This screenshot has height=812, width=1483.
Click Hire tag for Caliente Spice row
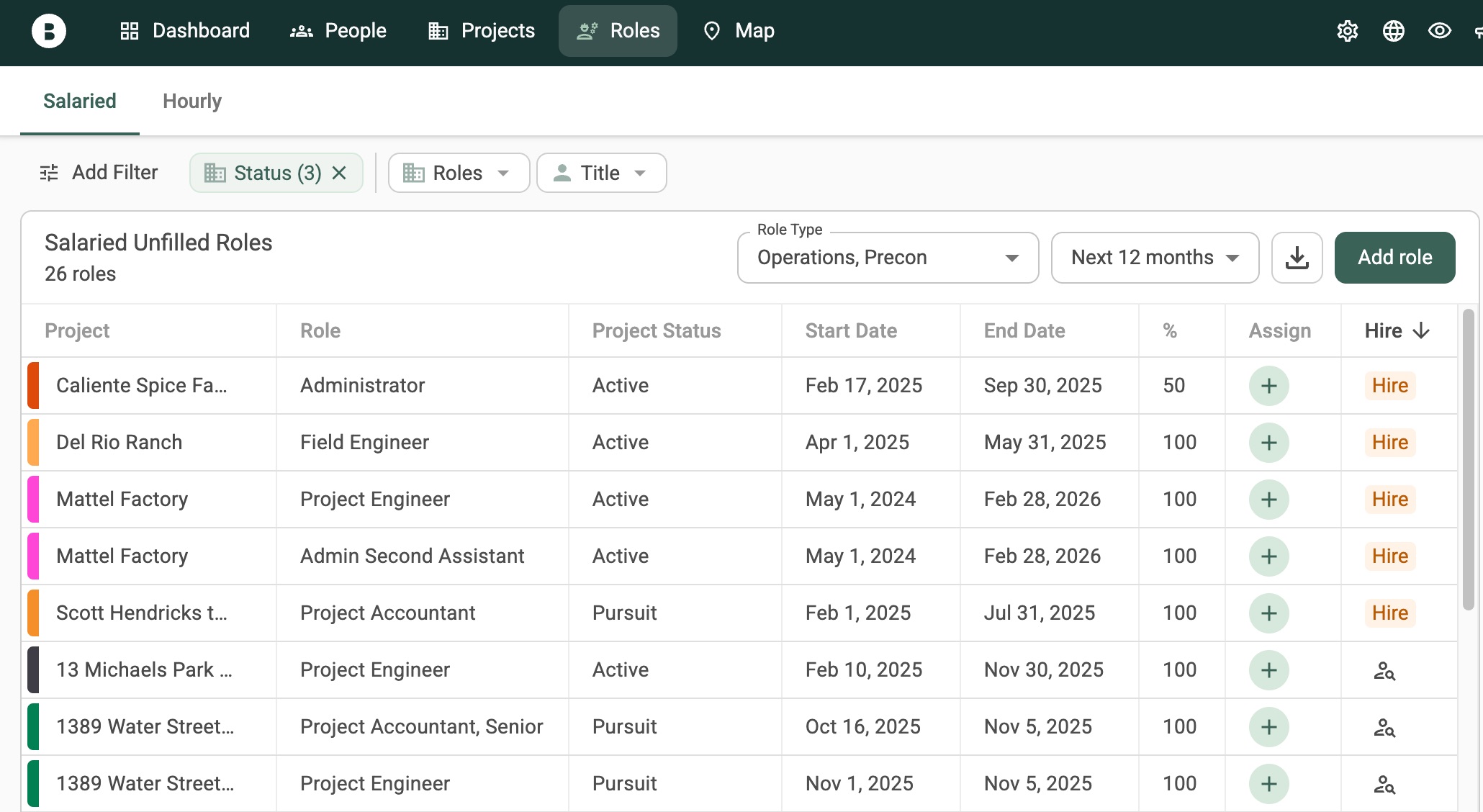coord(1389,386)
